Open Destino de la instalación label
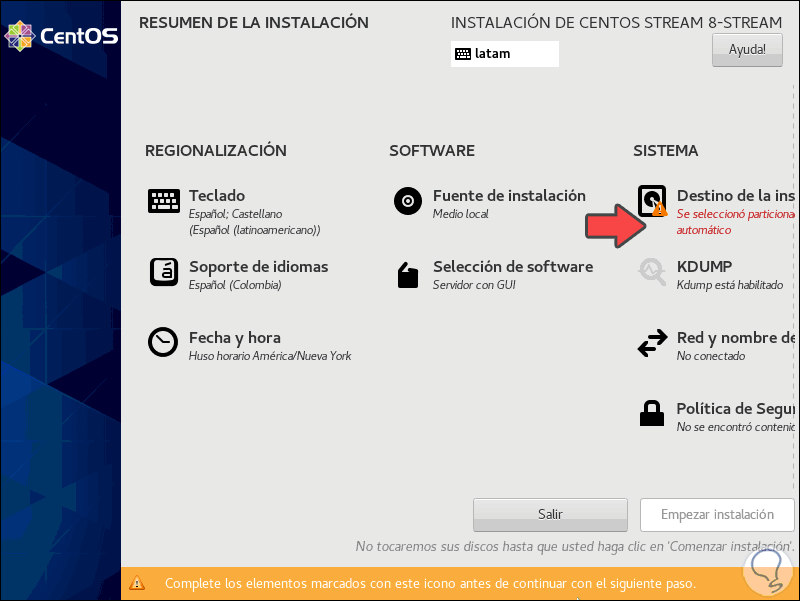This screenshot has height=601, width=800. point(735,195)
